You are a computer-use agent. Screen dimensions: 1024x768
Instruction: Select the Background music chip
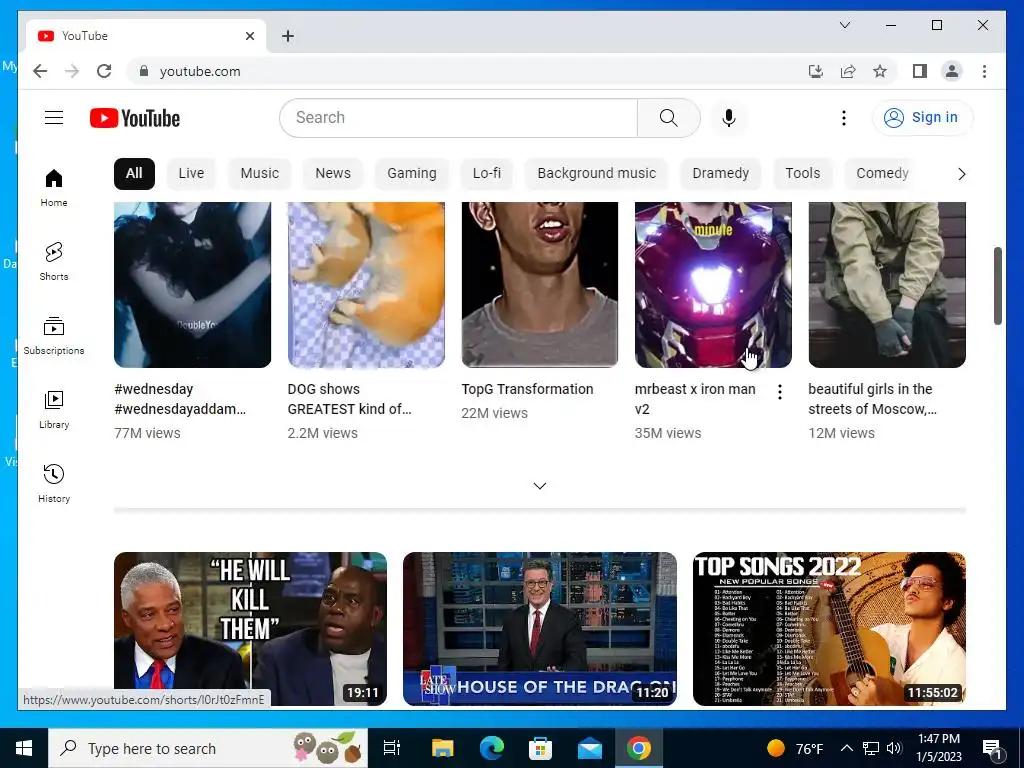596,174
